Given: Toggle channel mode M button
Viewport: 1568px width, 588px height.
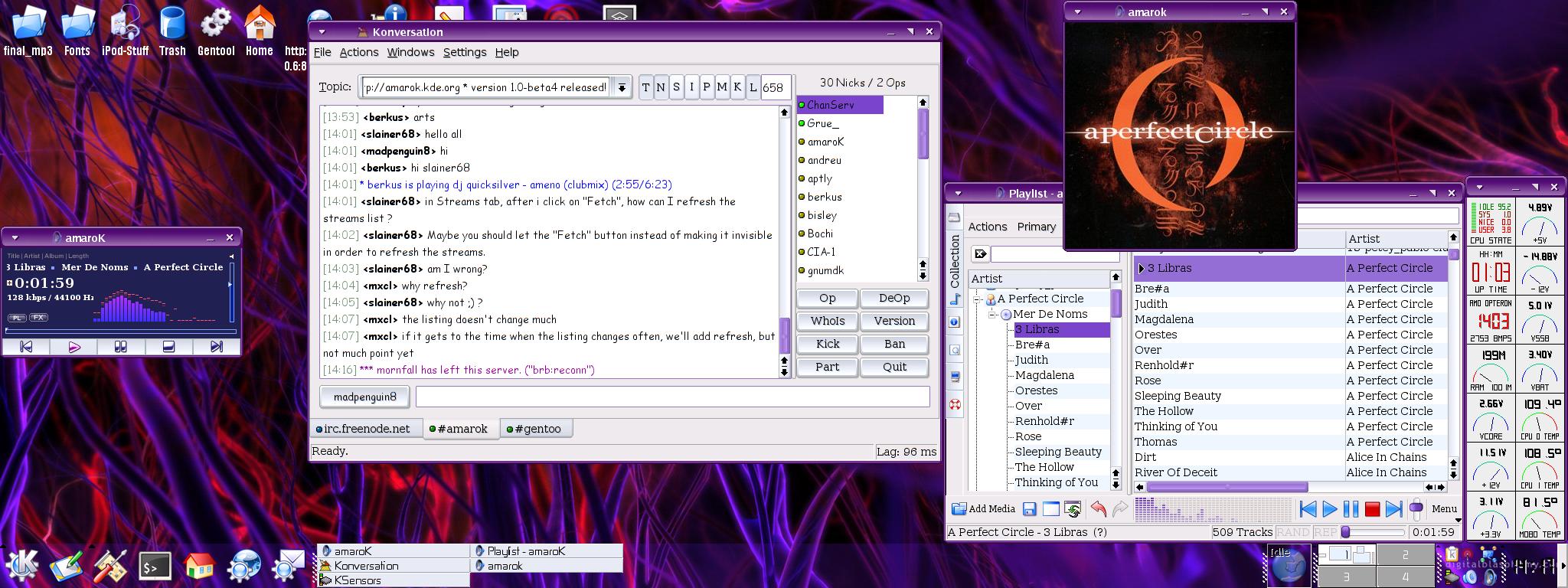Looking at the screenshot, I should click(x=722, y=87).
